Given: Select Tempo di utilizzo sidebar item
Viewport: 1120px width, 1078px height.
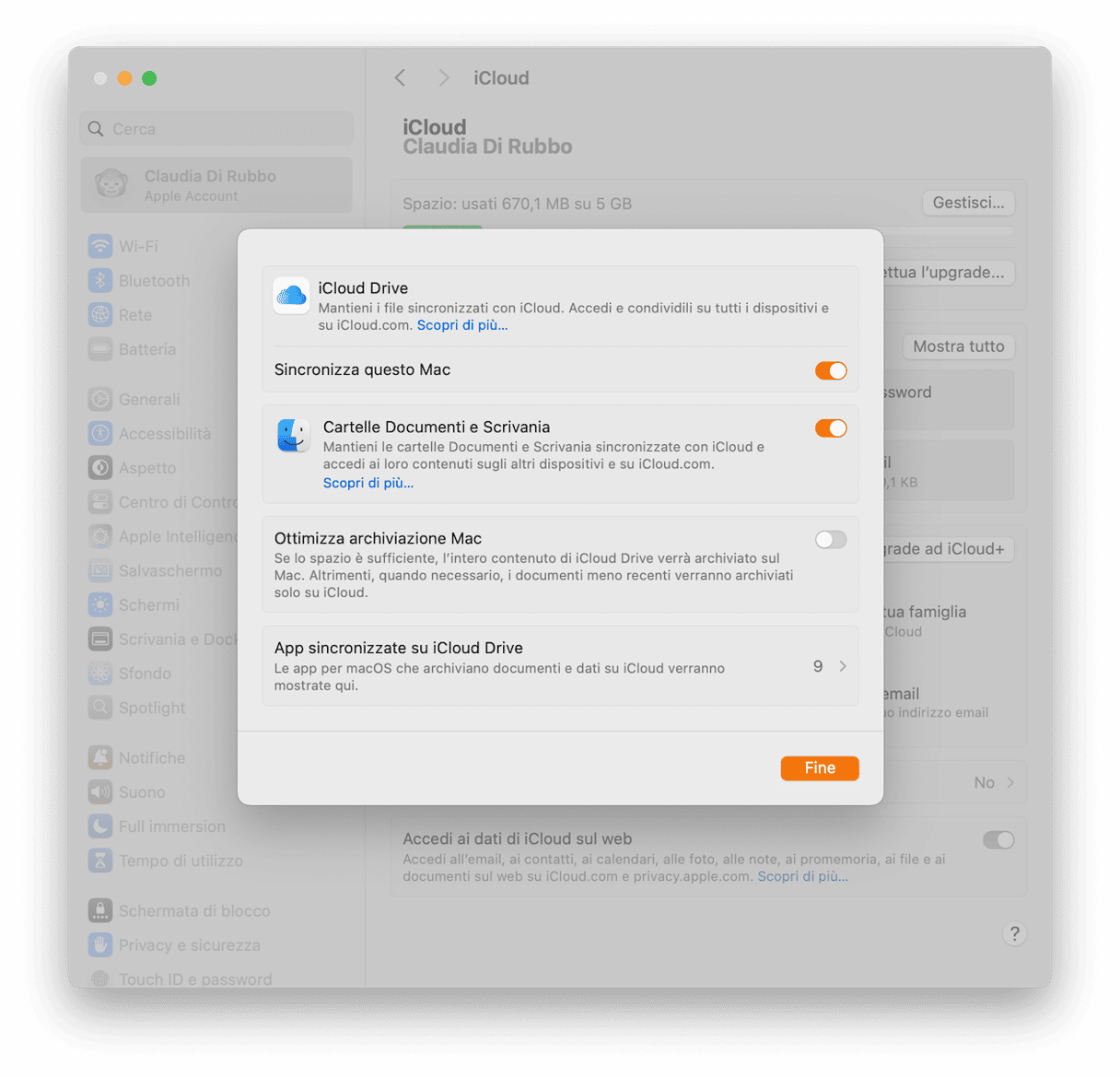Looking at the screenshot, I should click(x=181, y=861).
